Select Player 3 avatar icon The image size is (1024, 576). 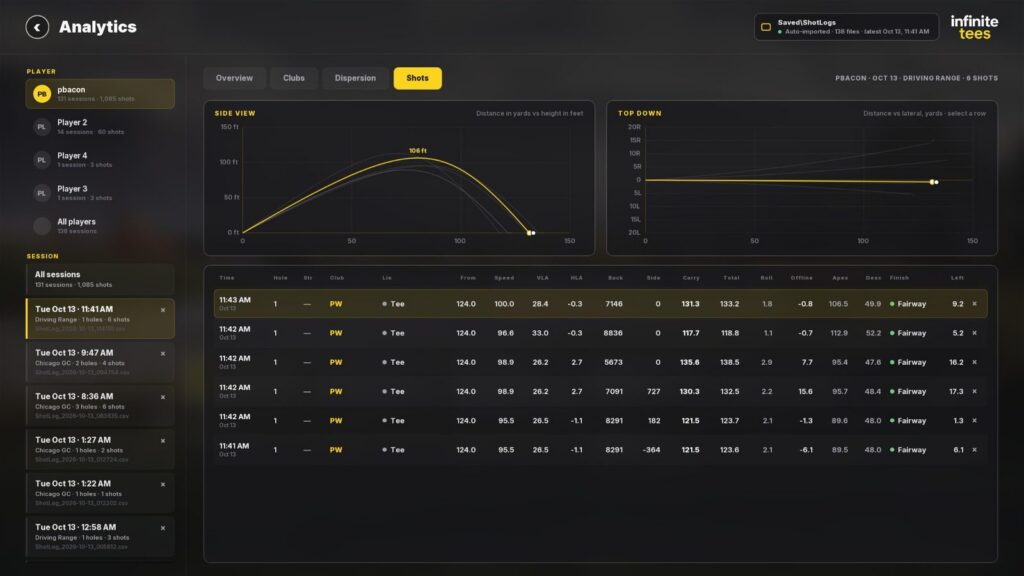pyautogui.click(x=42, y=193)
